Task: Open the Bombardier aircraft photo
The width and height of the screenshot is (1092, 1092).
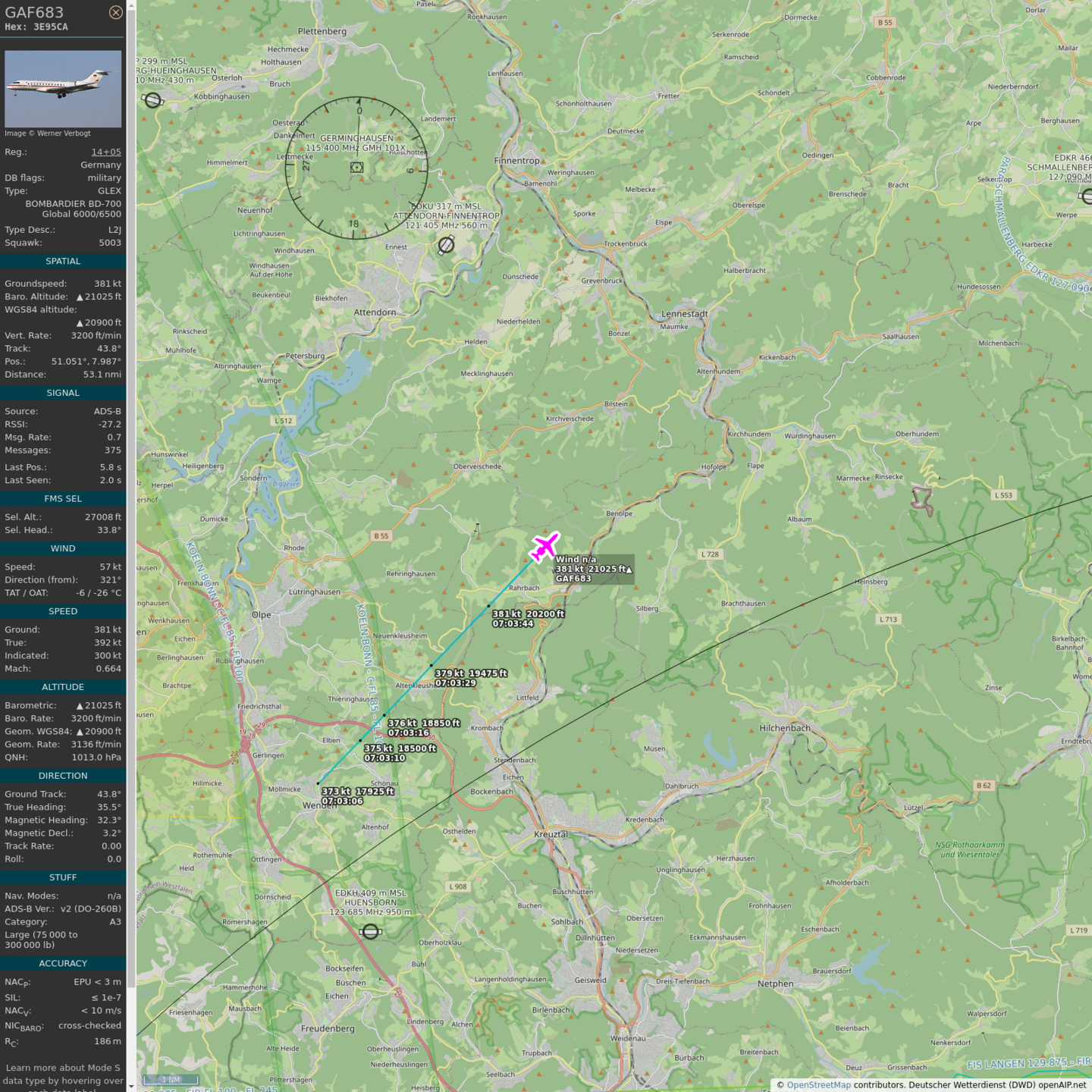Action: pyautogui.click(x=63, y=89)
